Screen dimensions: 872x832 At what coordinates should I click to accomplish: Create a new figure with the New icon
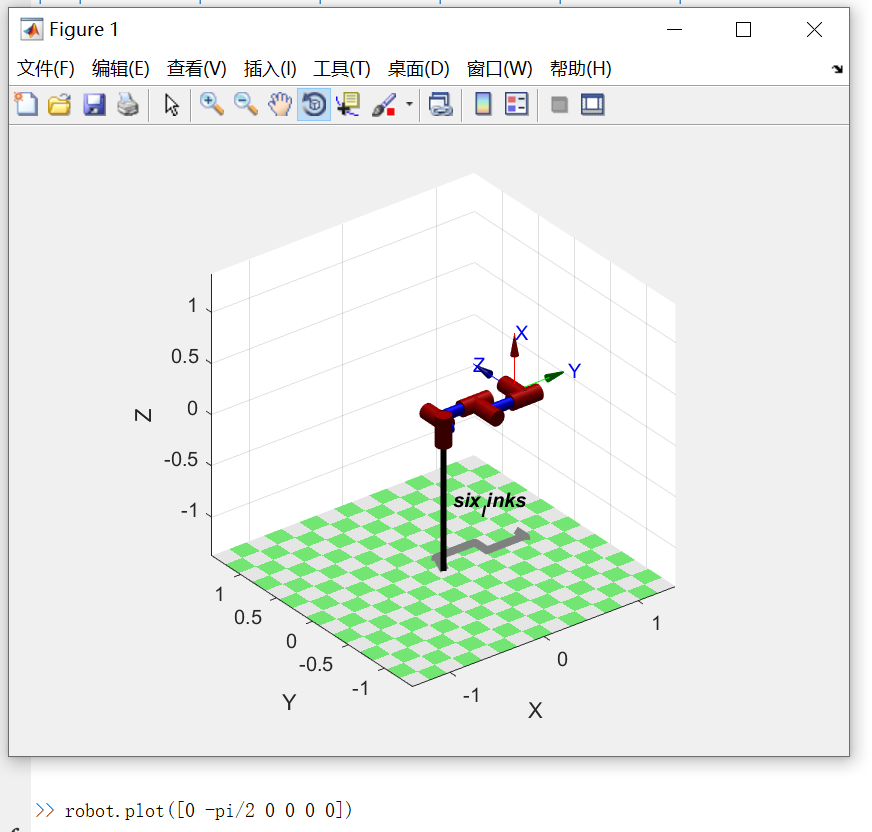26,104
